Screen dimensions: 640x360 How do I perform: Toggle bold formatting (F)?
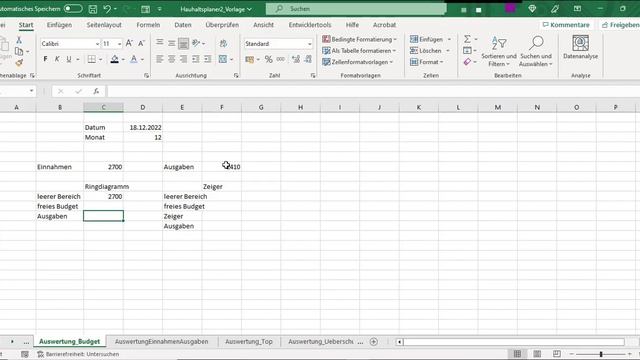[45, 59]
